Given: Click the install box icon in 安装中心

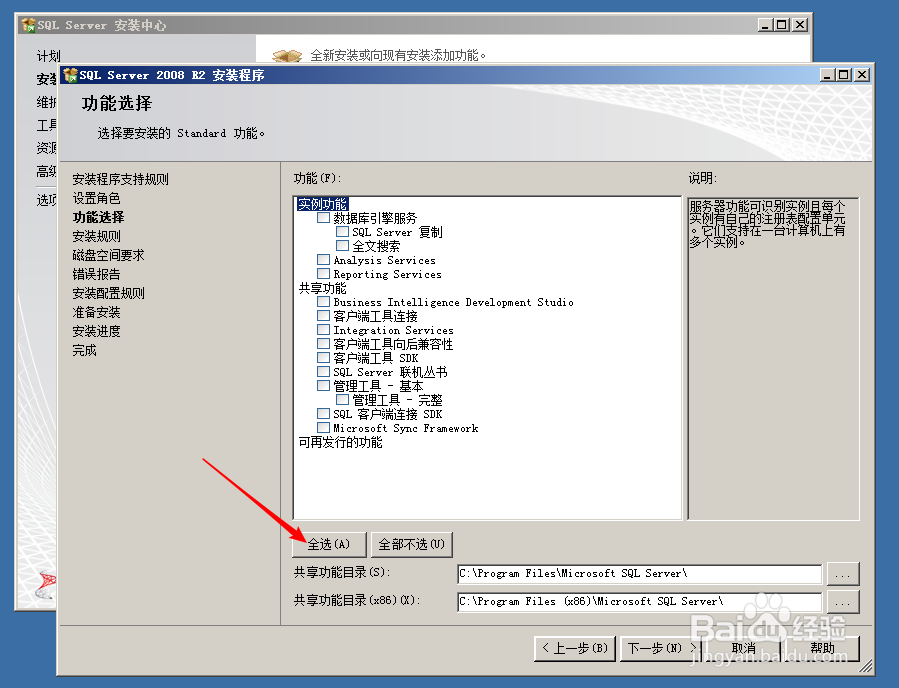Looking at the screenshot, I should [287, 56].
